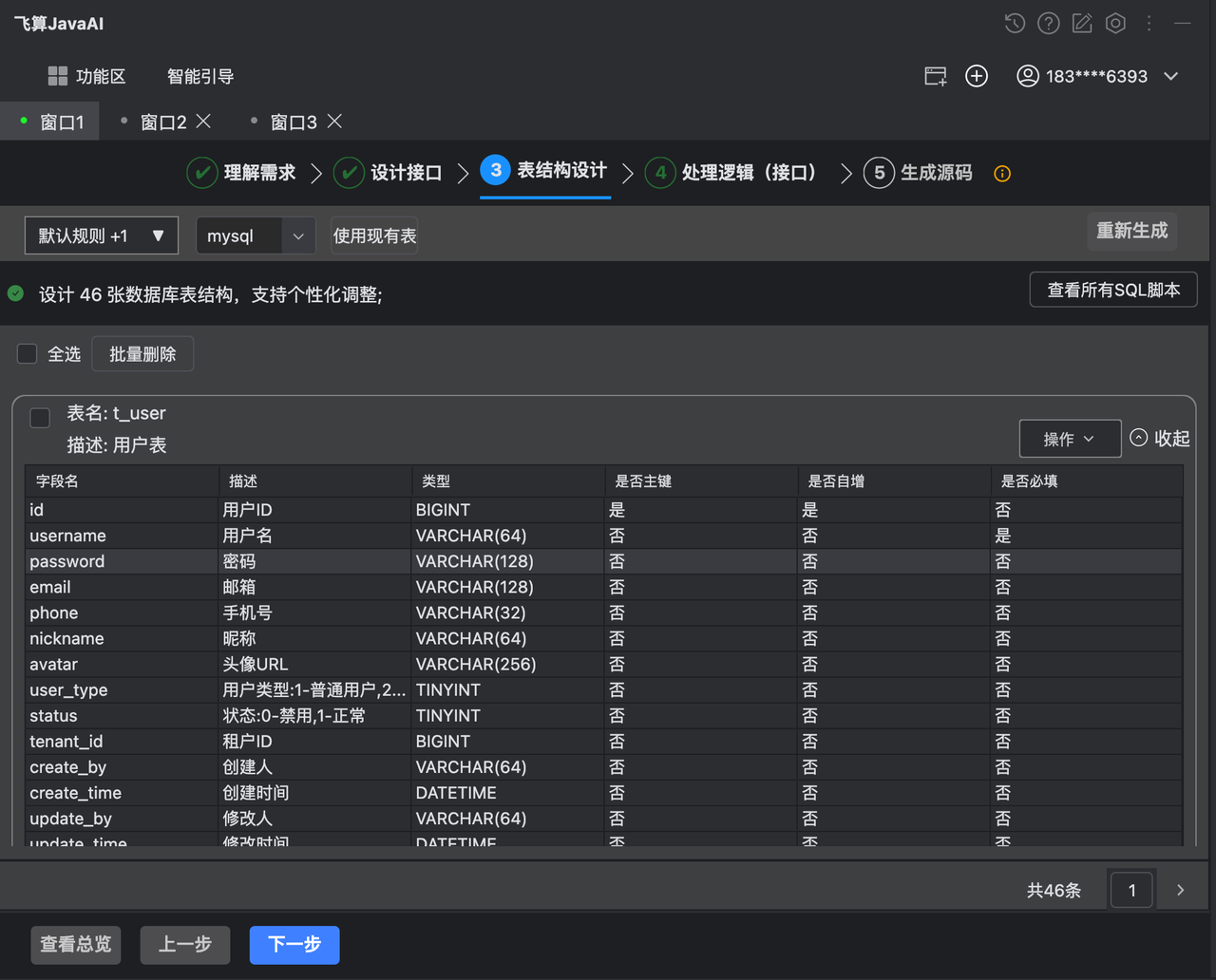The height and width of the screenshot is (980, 1216).
Task: Click the 查看所有SQL脚本 button
Action: click(x=1113, y=290)
